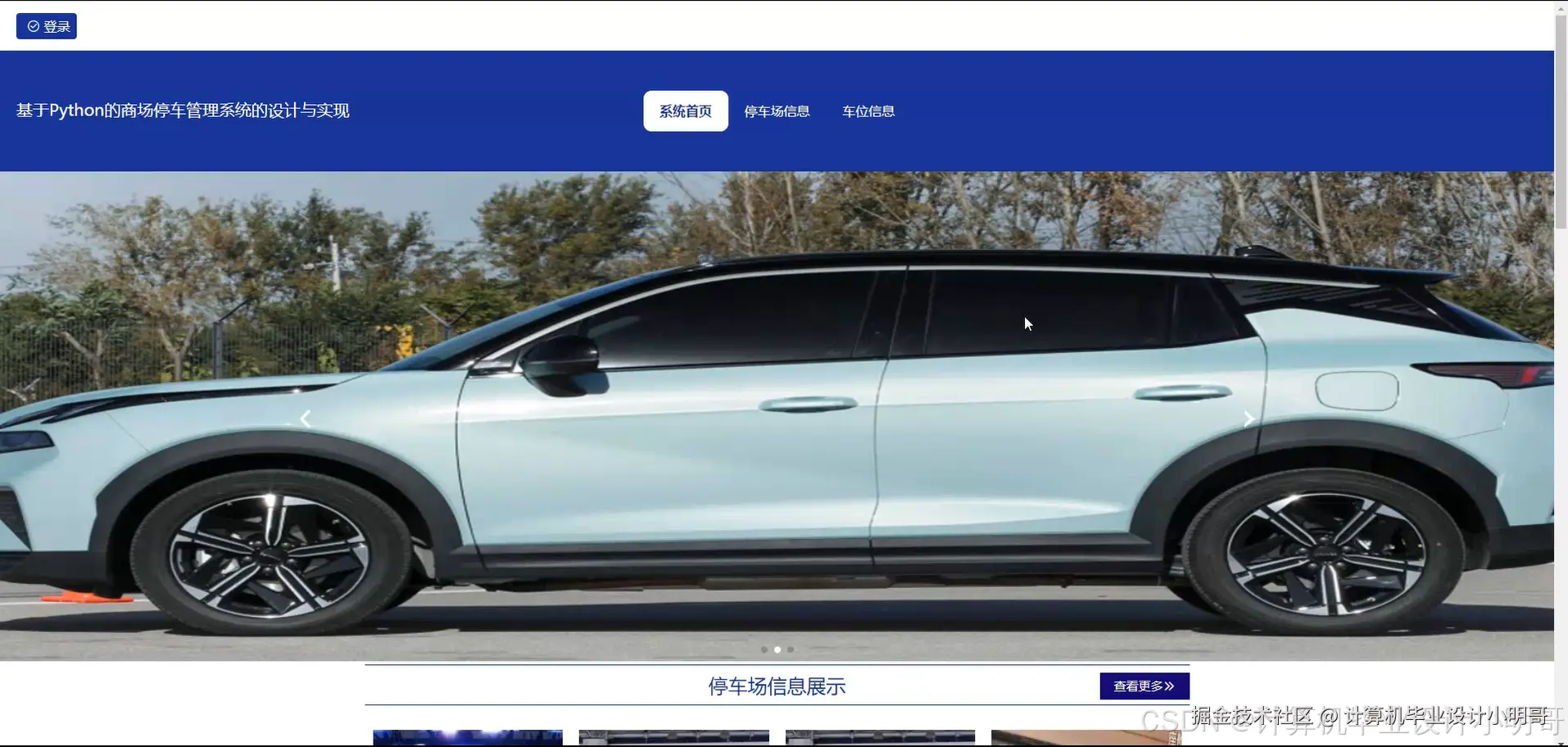Open 车位信息 menu item

coord(868,111)
